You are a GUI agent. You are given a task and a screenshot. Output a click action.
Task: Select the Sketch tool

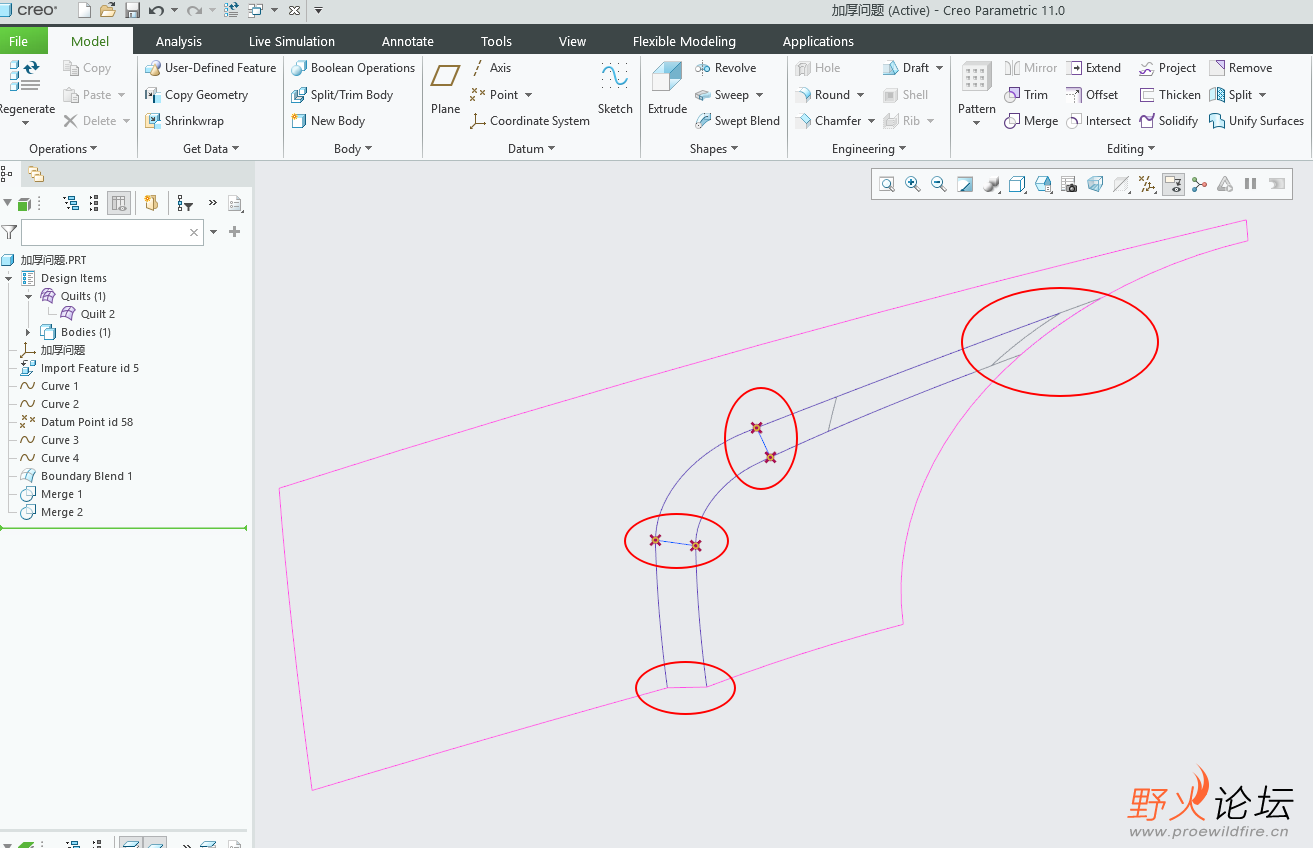point(615,88)
